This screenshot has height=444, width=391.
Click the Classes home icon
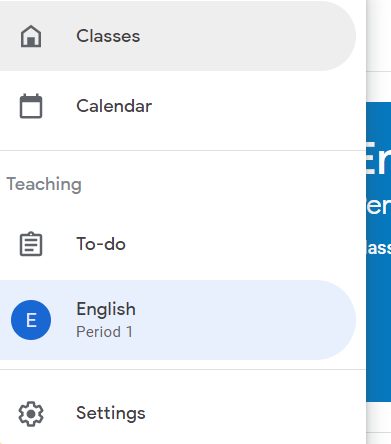coord(31,36)
